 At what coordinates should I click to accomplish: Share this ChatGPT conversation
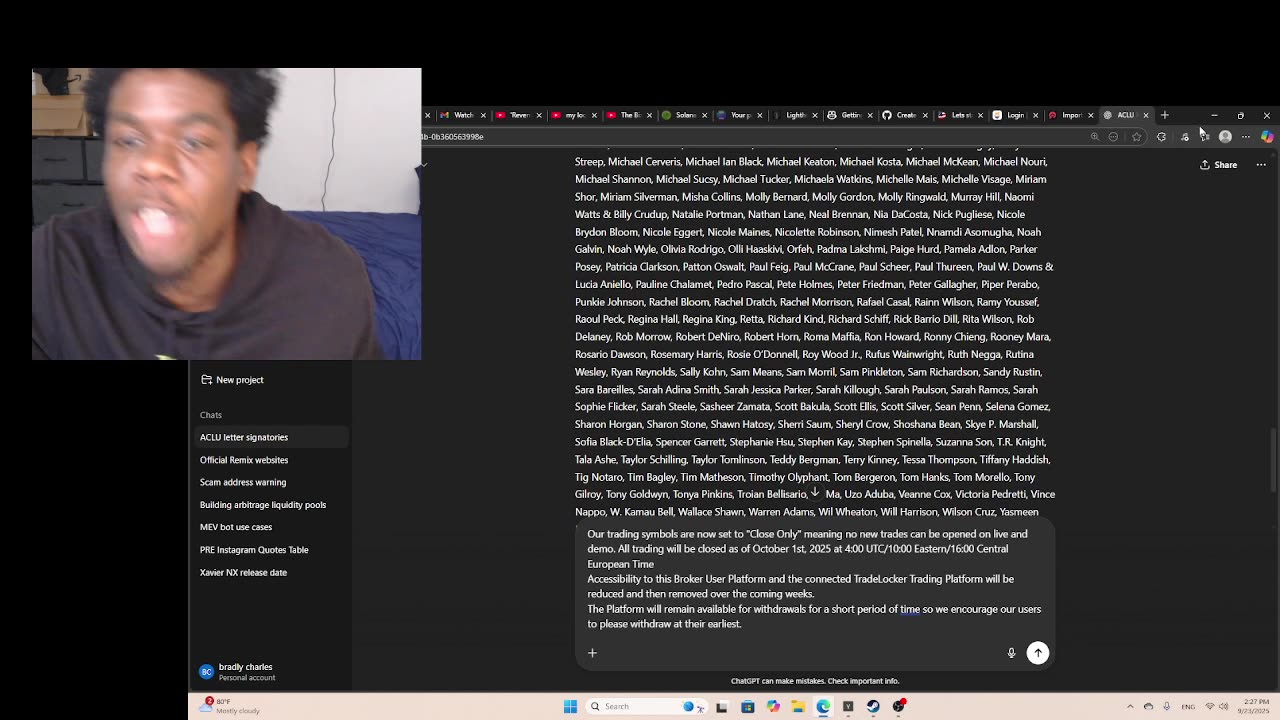pyautogui.click(x=1219, y=165)
